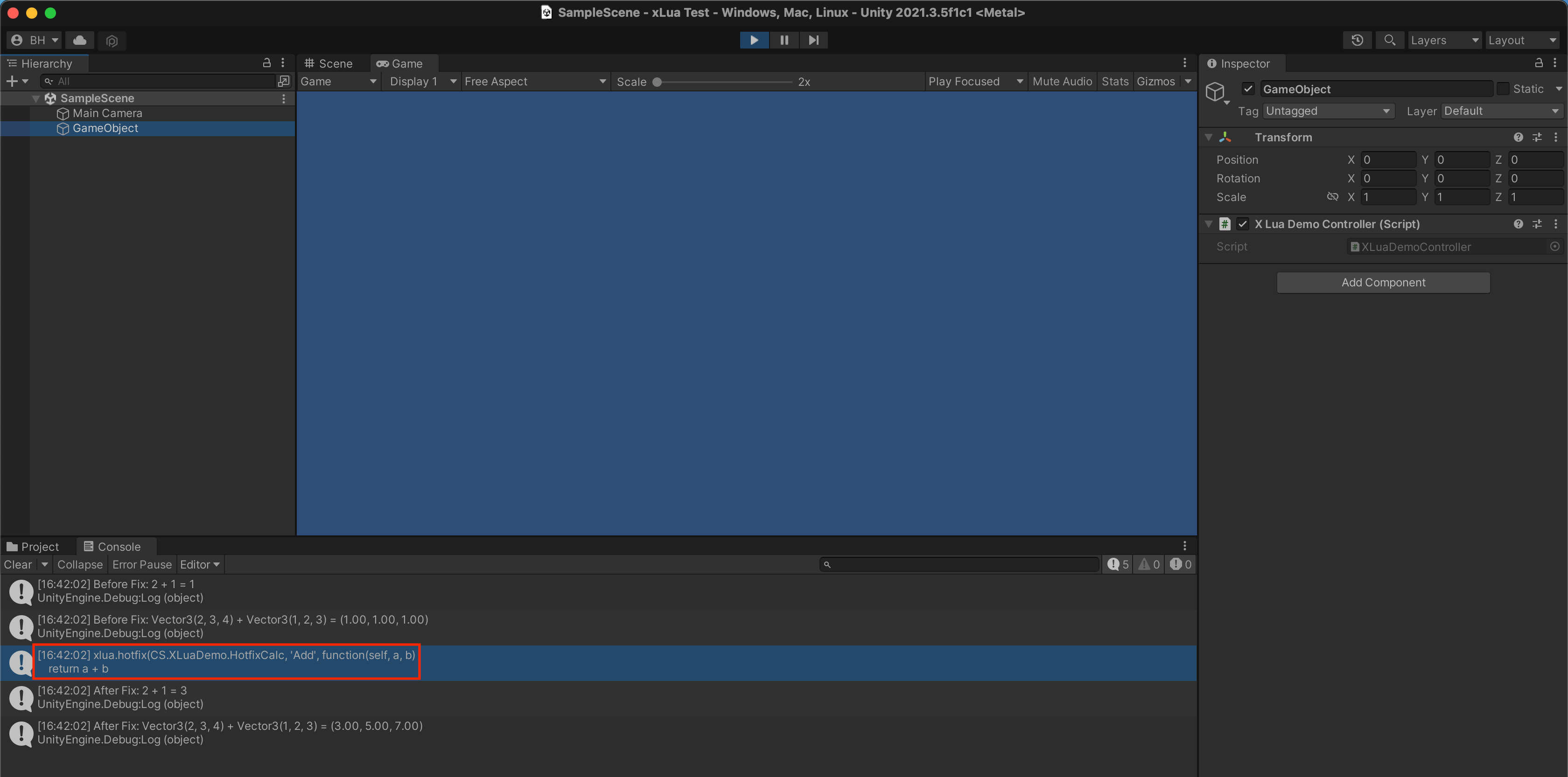Image resolution: width=1568 pixels, height=777 pixels.
Task: Open the Layers dropdown
Action: click(x=1443, y=40)
